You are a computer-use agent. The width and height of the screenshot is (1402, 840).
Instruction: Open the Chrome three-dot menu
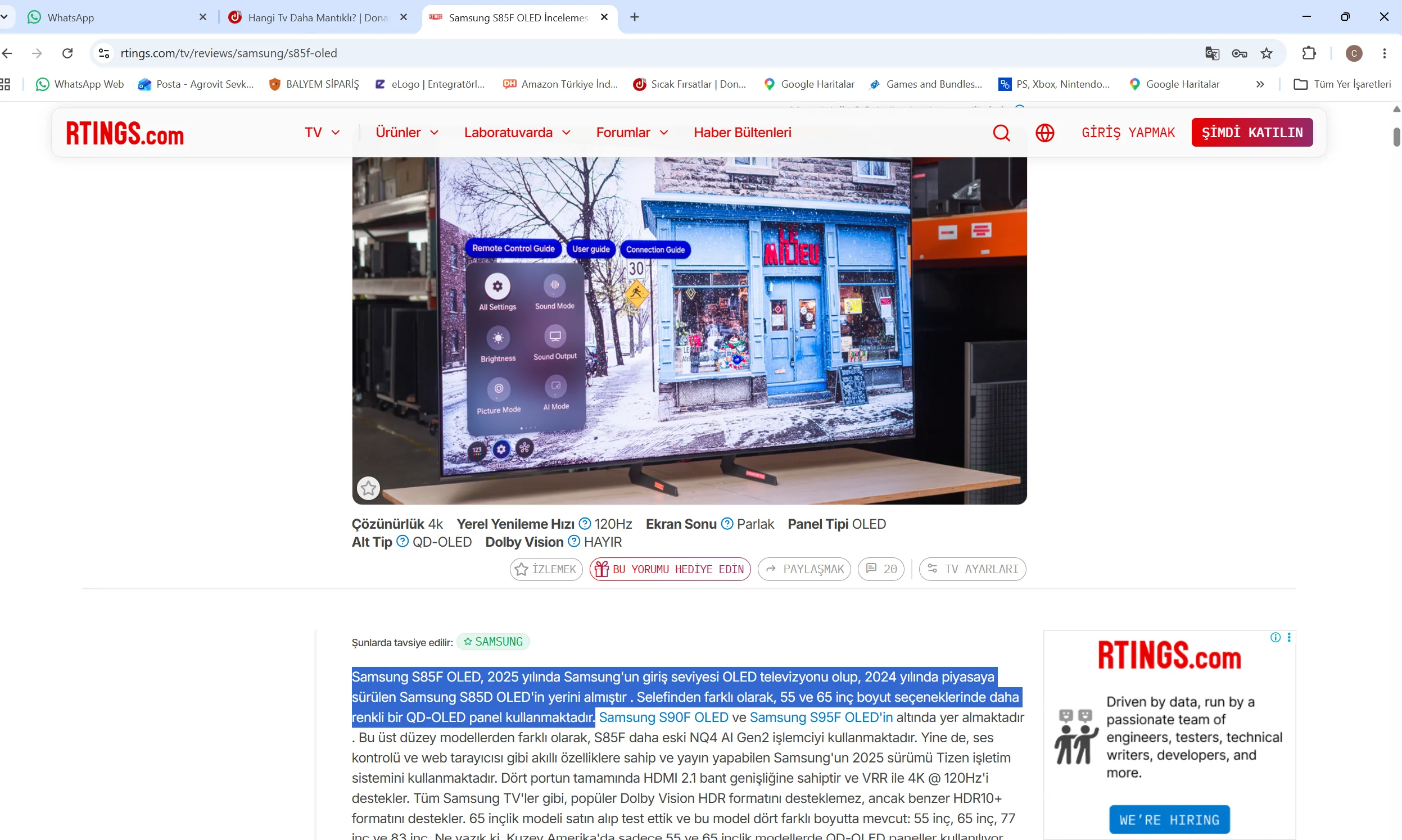click(x=1385, y=53)
